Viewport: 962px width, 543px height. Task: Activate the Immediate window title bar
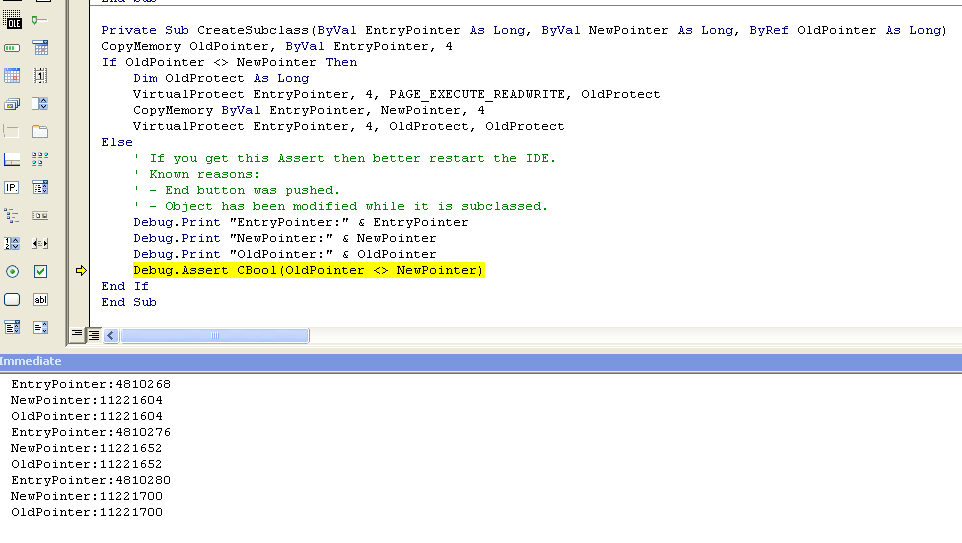click(481, 361)
